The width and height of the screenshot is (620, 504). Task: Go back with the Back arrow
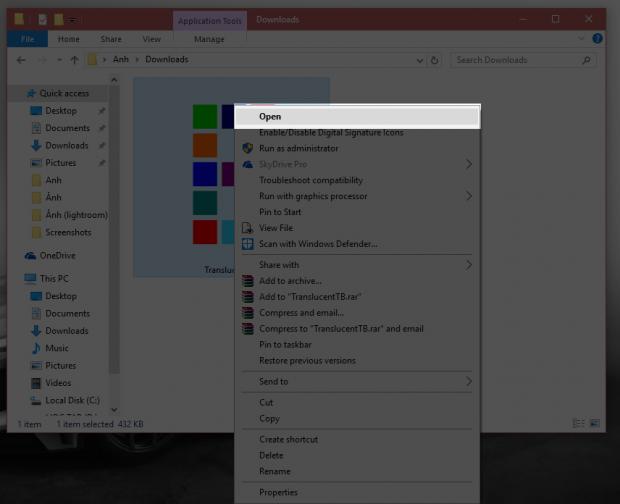[x=21, y=60]
